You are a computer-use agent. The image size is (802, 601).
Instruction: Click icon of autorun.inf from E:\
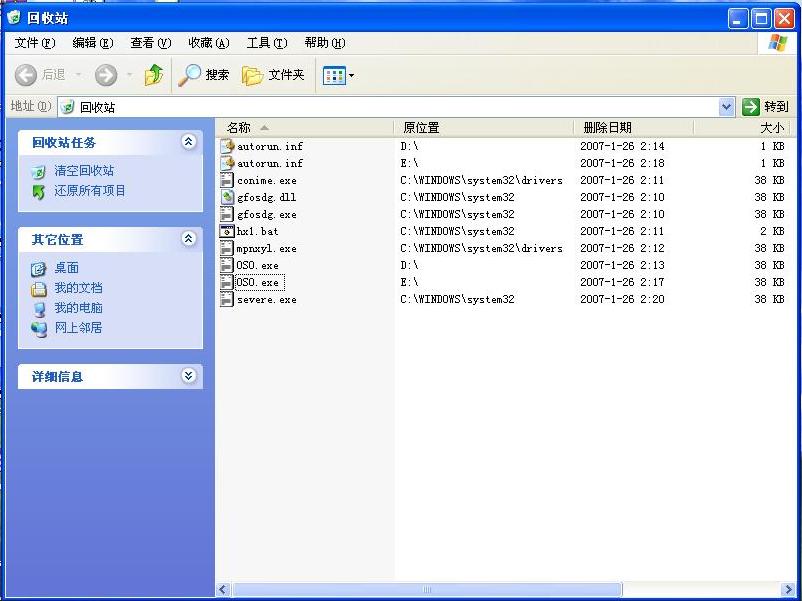(227, 163)
